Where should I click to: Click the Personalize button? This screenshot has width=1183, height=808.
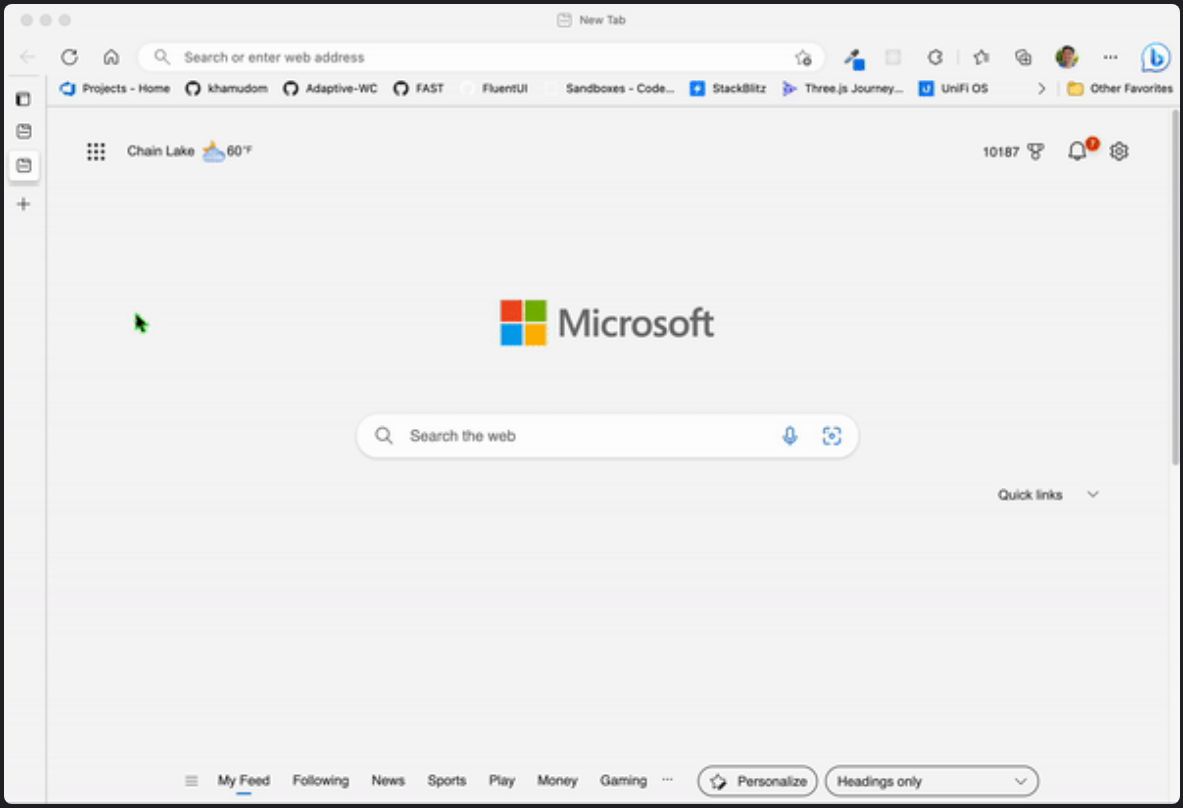pyautogui.click(x=757, y=782)
